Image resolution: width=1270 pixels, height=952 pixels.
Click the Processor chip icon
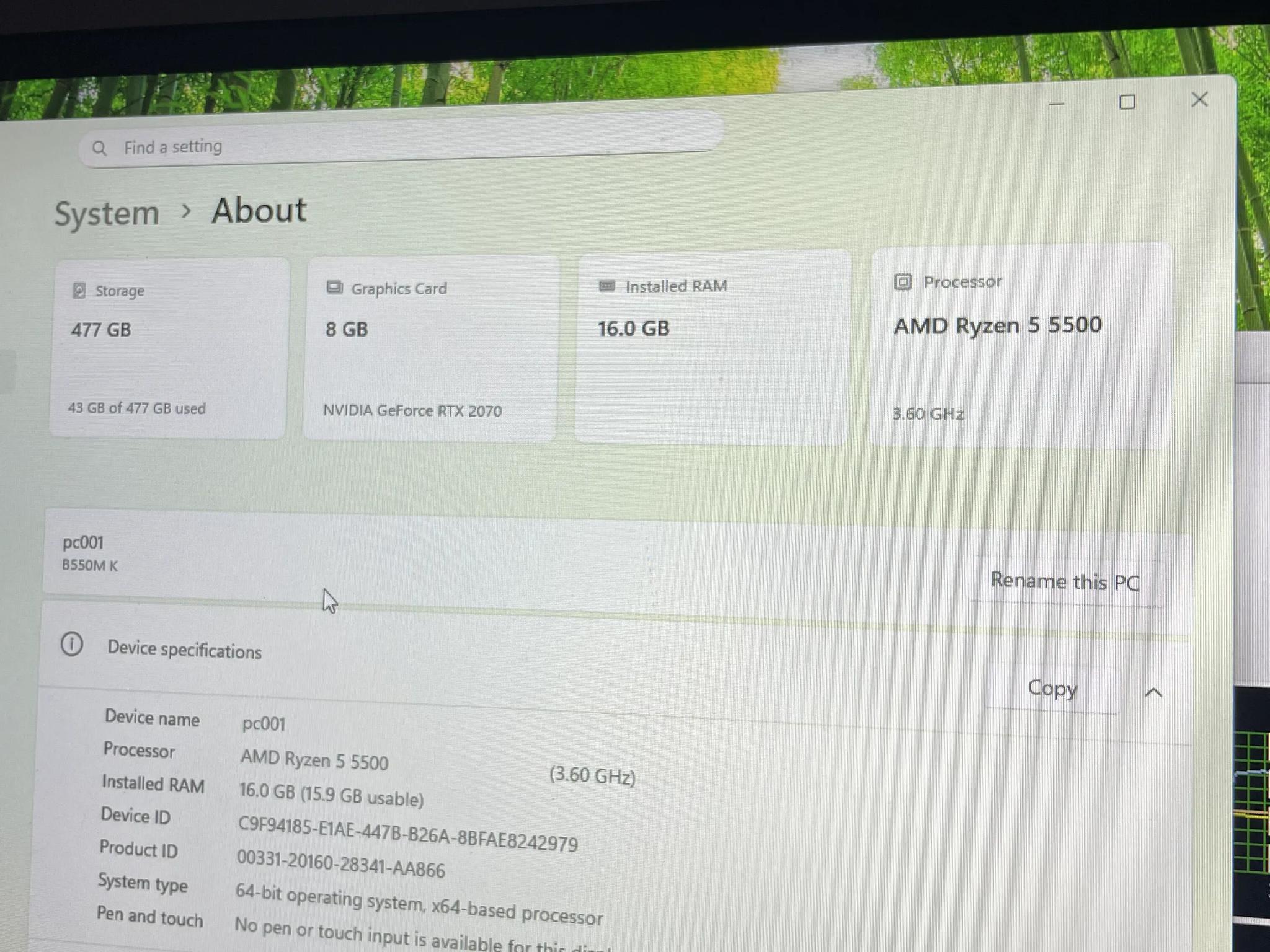coord(903,282)
